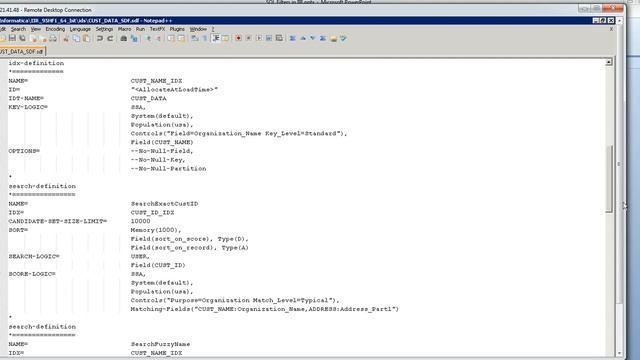Click the Save Recorded Macro icon
Screen dimensions: 640x360
pos(279,38)
